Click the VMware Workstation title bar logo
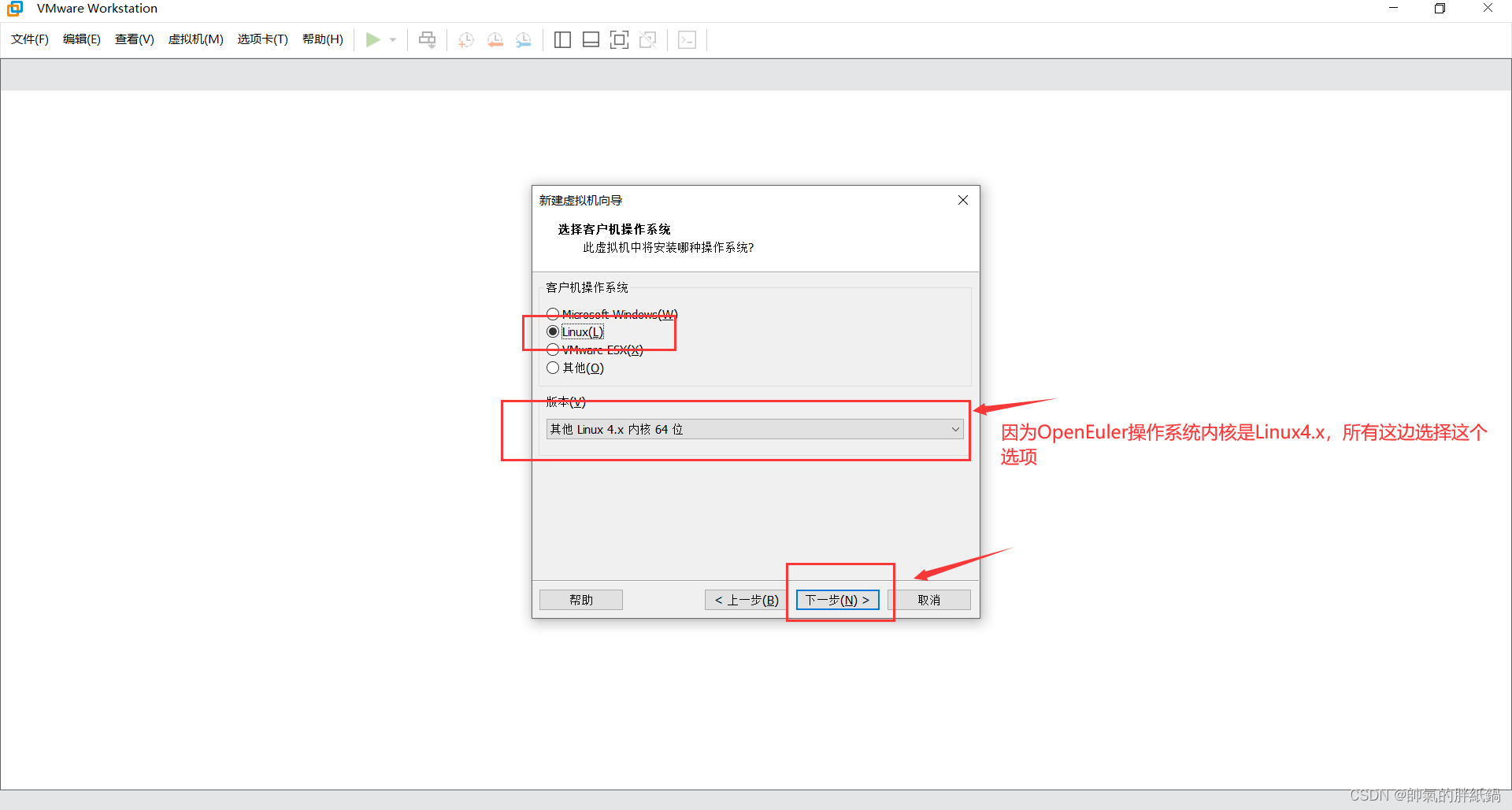 pyautogui.click(x=15, y=9)
